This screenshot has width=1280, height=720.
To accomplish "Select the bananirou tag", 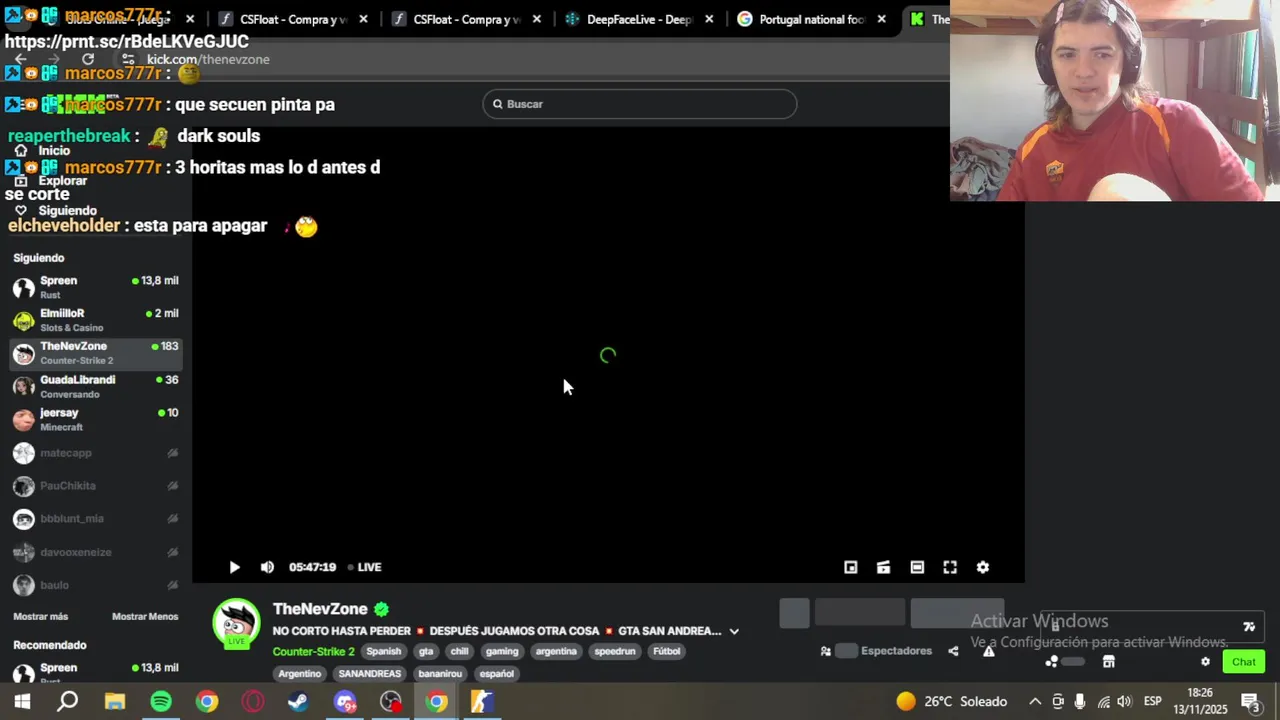I will coord(440,674).
